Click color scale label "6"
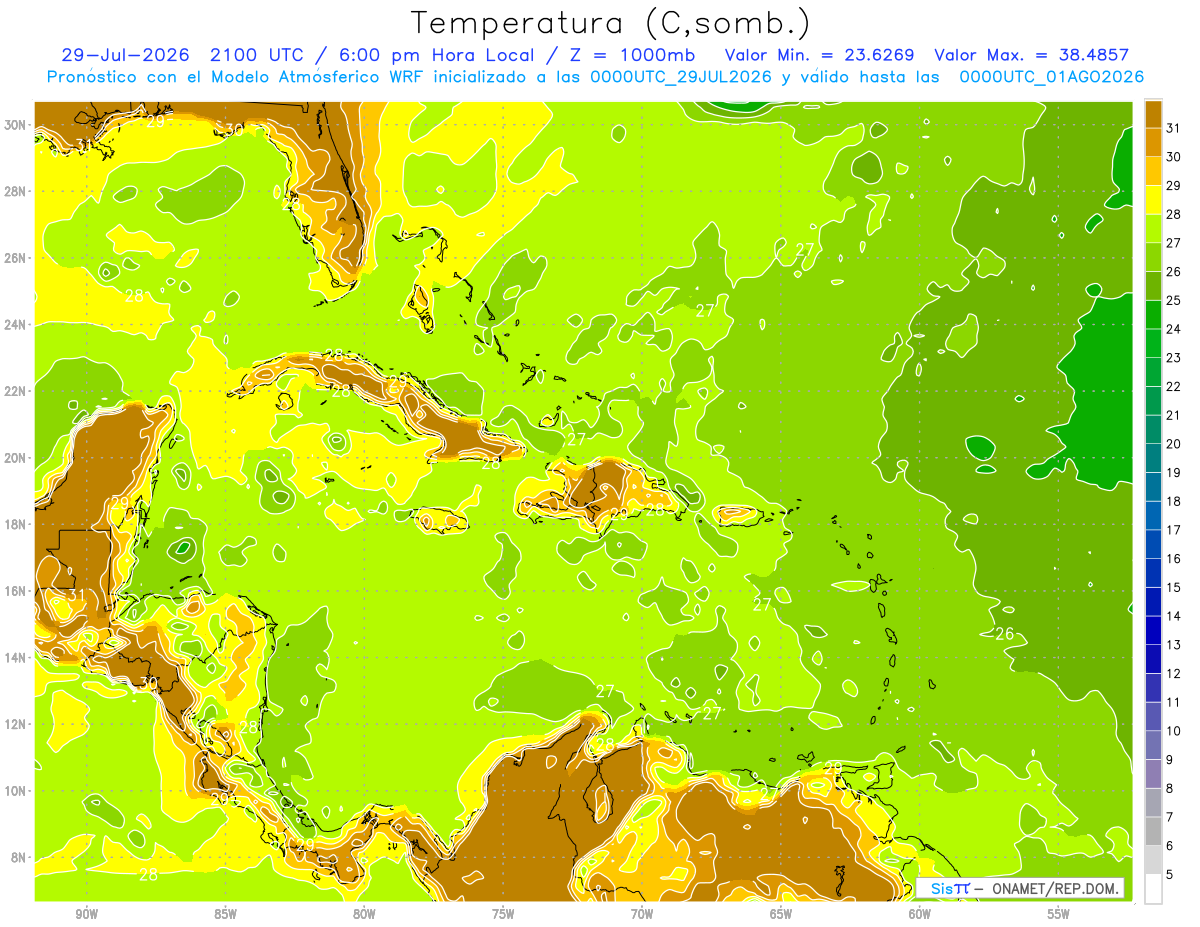Viewport: 1200px width, 927px height. click(x=1170, y=846)
